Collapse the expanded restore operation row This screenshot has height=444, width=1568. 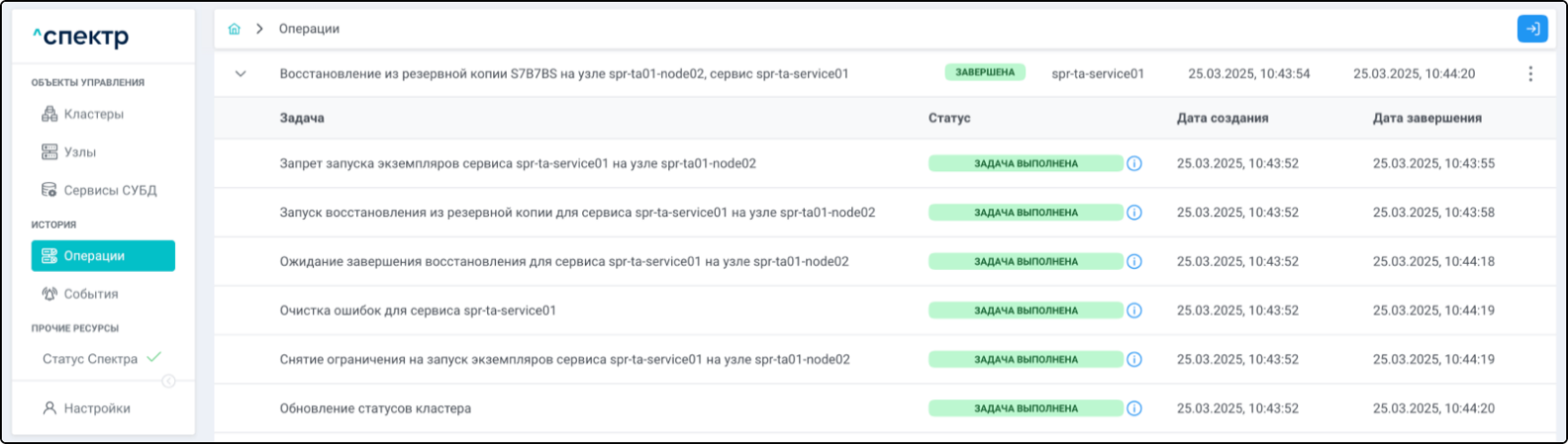point(241,74)
